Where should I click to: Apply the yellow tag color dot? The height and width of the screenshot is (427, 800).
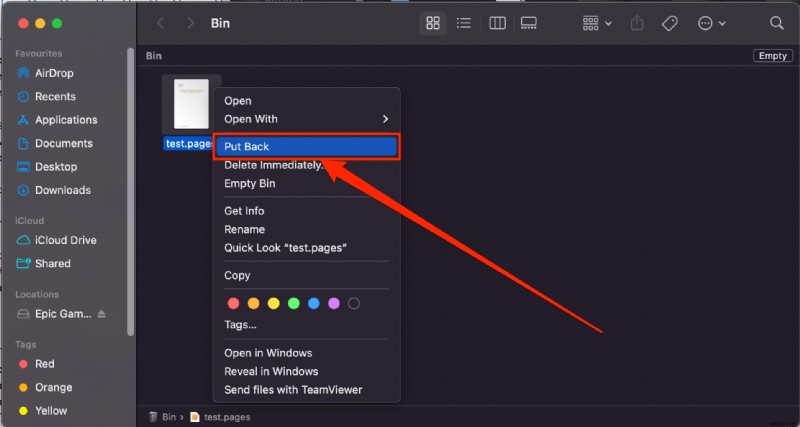(x=273, y=304)
